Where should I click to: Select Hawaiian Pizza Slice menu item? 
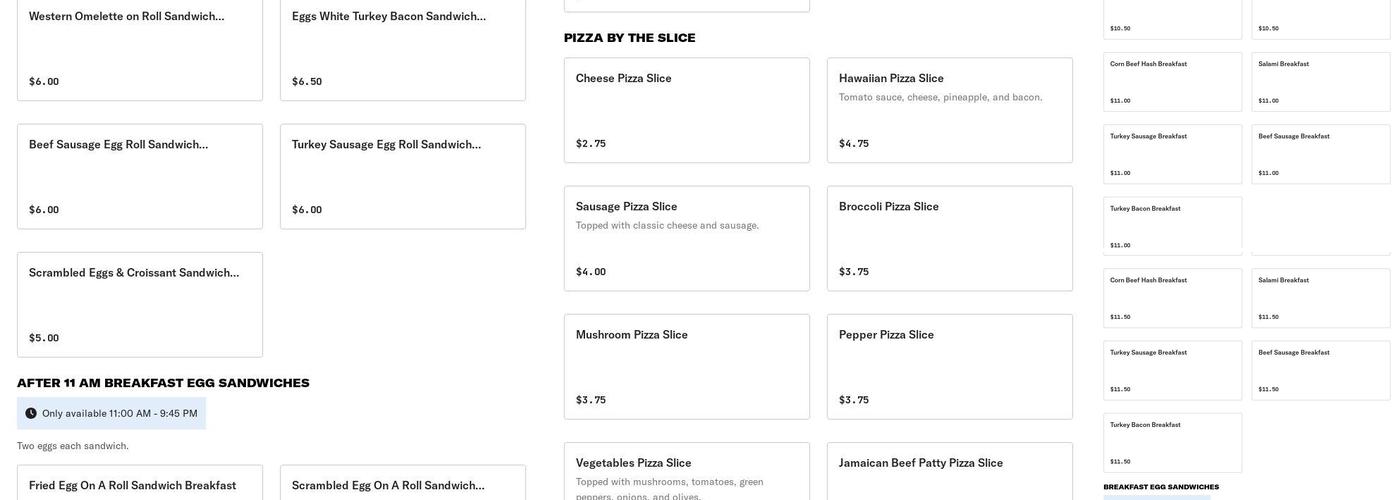click(x=949, y=110)
